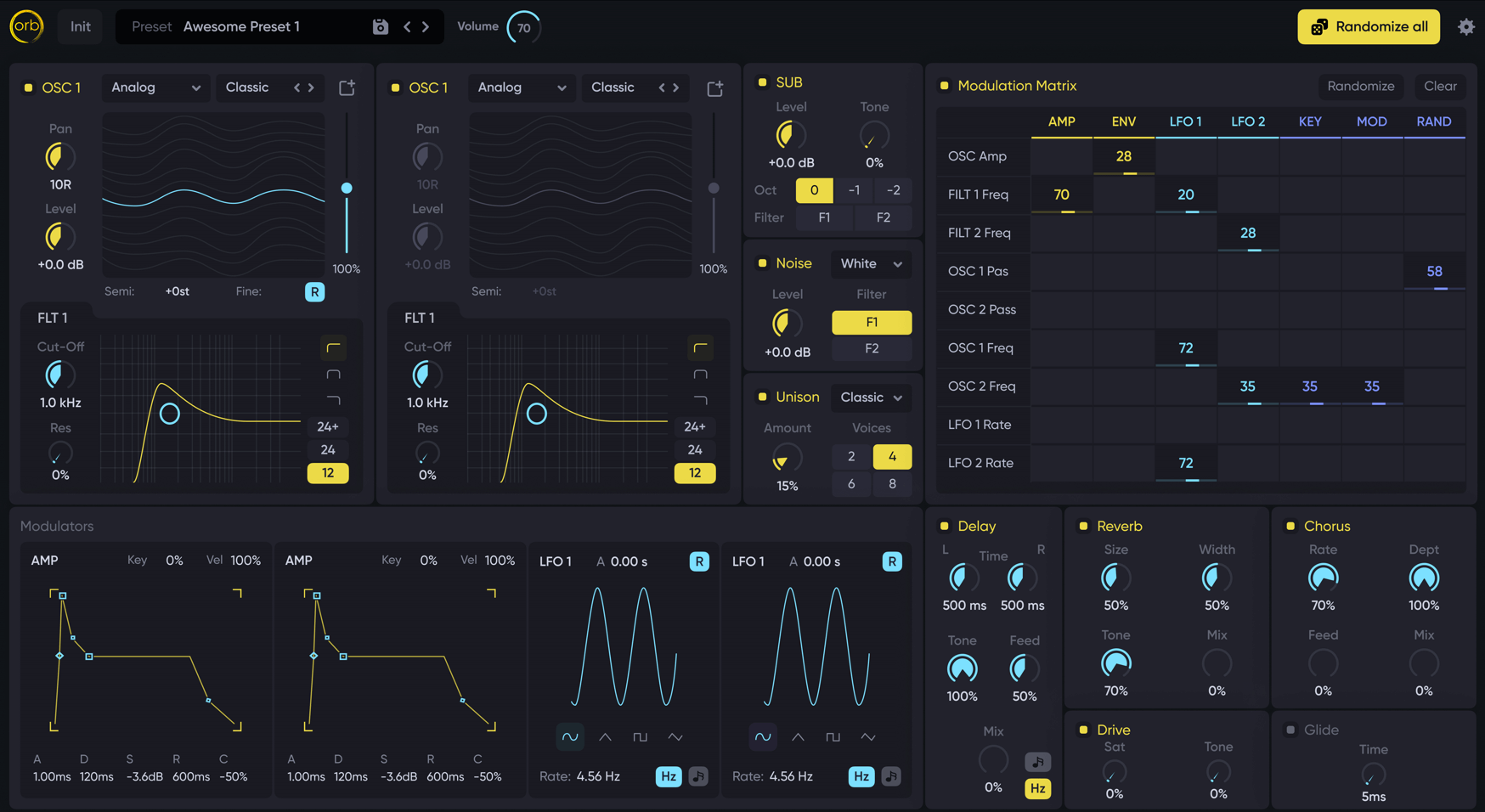Enable retrigger R on LFO 1
The width and height of the screenshot is (1485, 812).
pyautogui.click(x=699, y=561)
